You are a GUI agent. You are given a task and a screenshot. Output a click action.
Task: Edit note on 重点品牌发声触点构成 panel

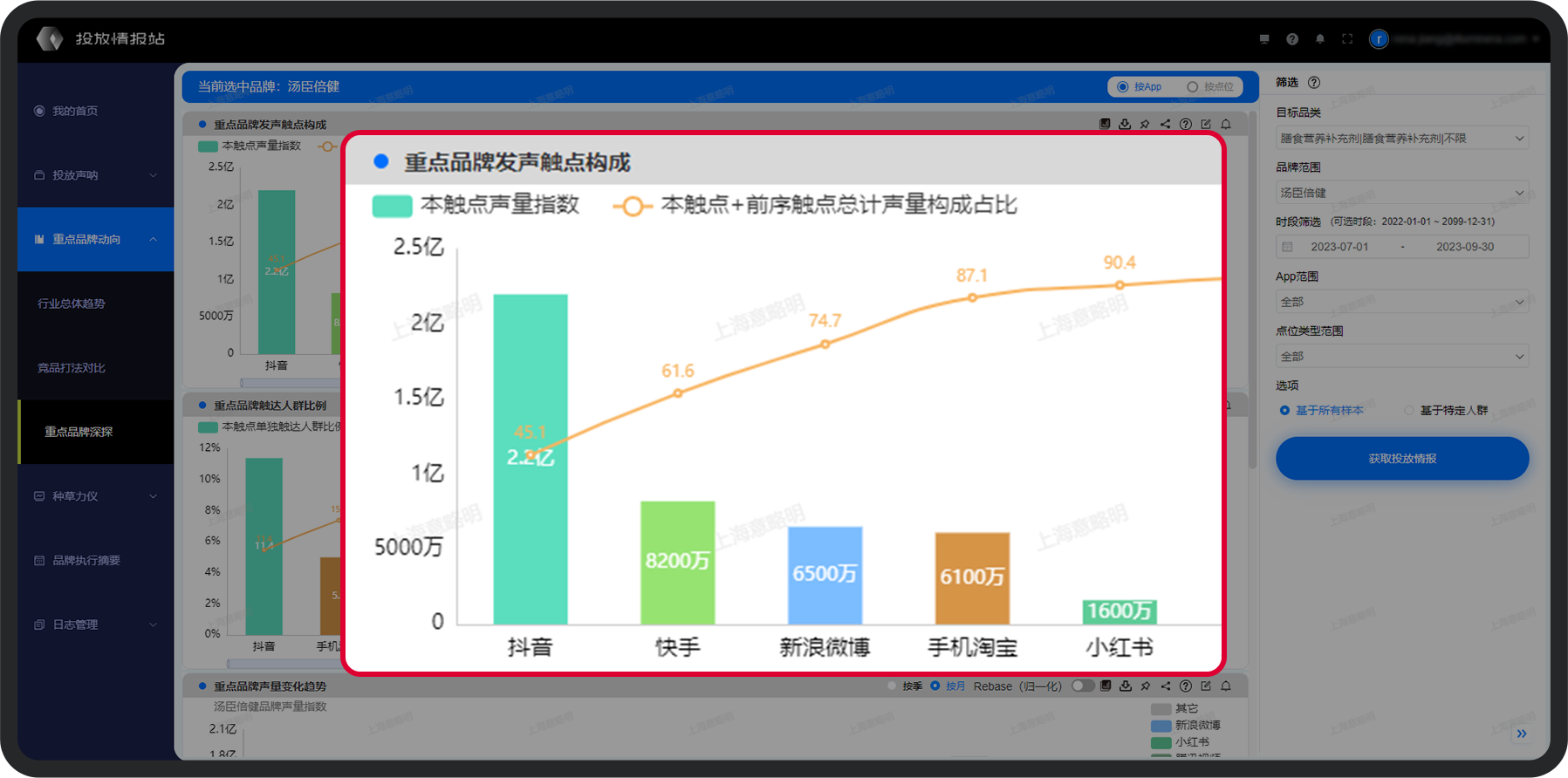point(1206,124)
